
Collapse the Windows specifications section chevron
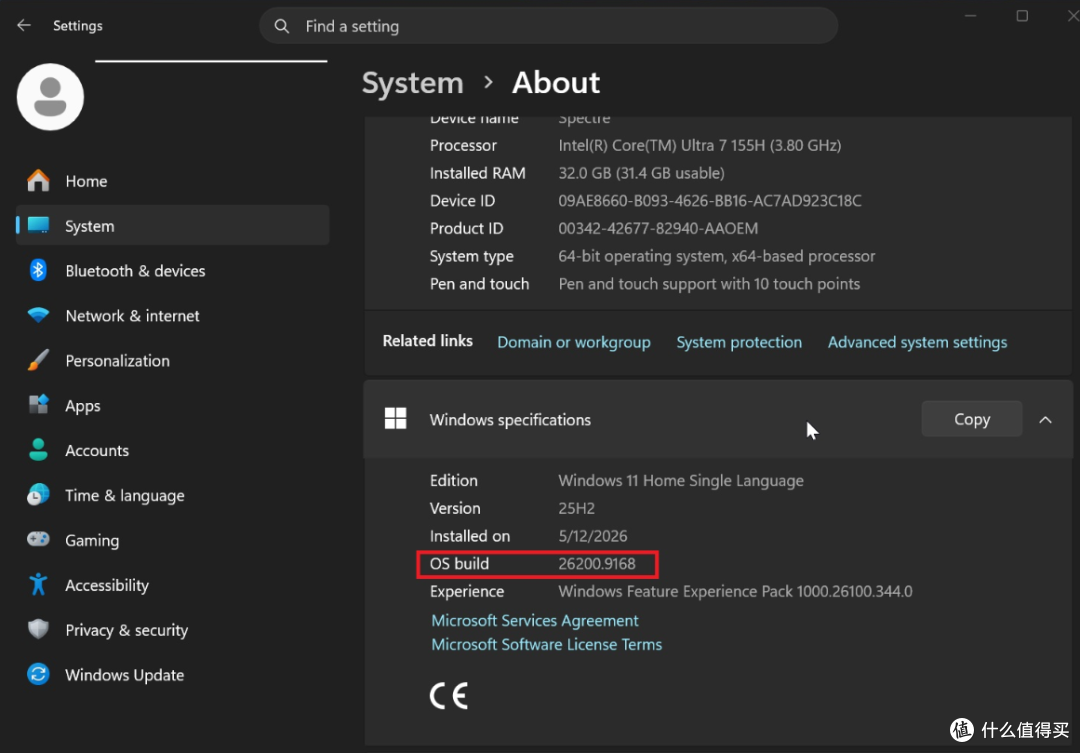pyautogui.click(x=1045, y=419)
